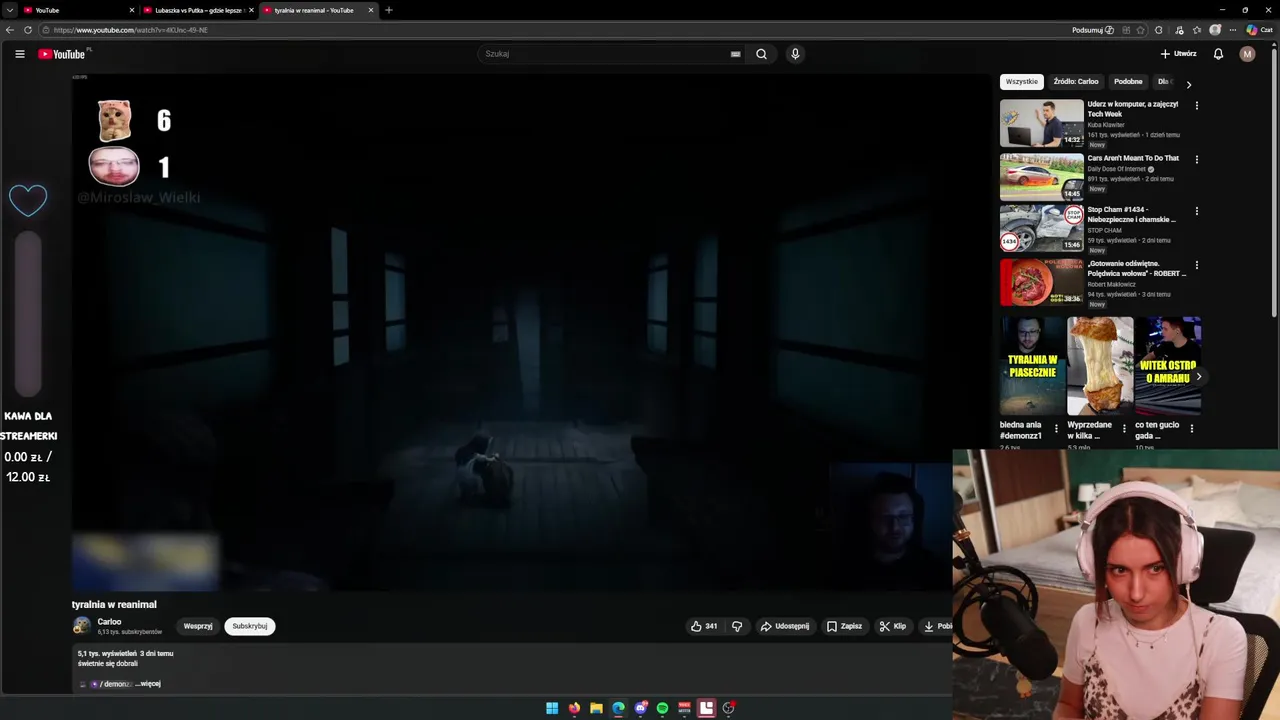Click the Utwórz create button
Screen dimensions: 1280x720
click(x=1178, y=54)
